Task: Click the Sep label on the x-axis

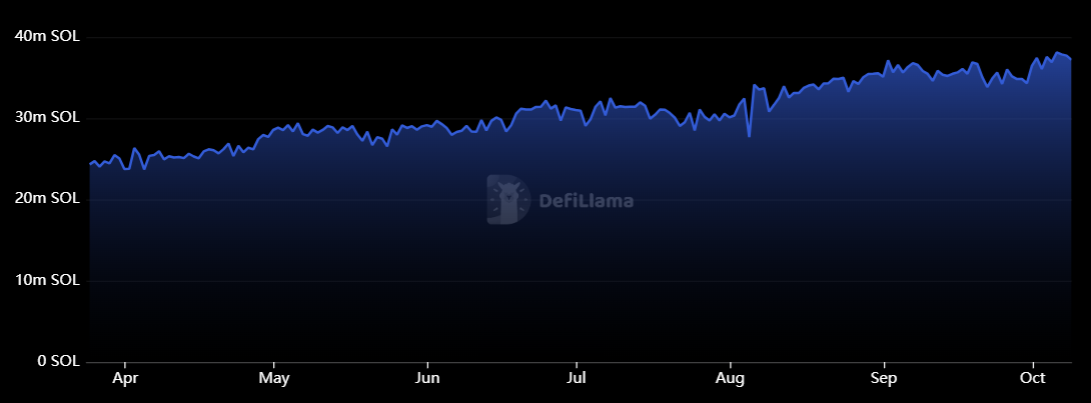Action: click(x=884, y=379)
